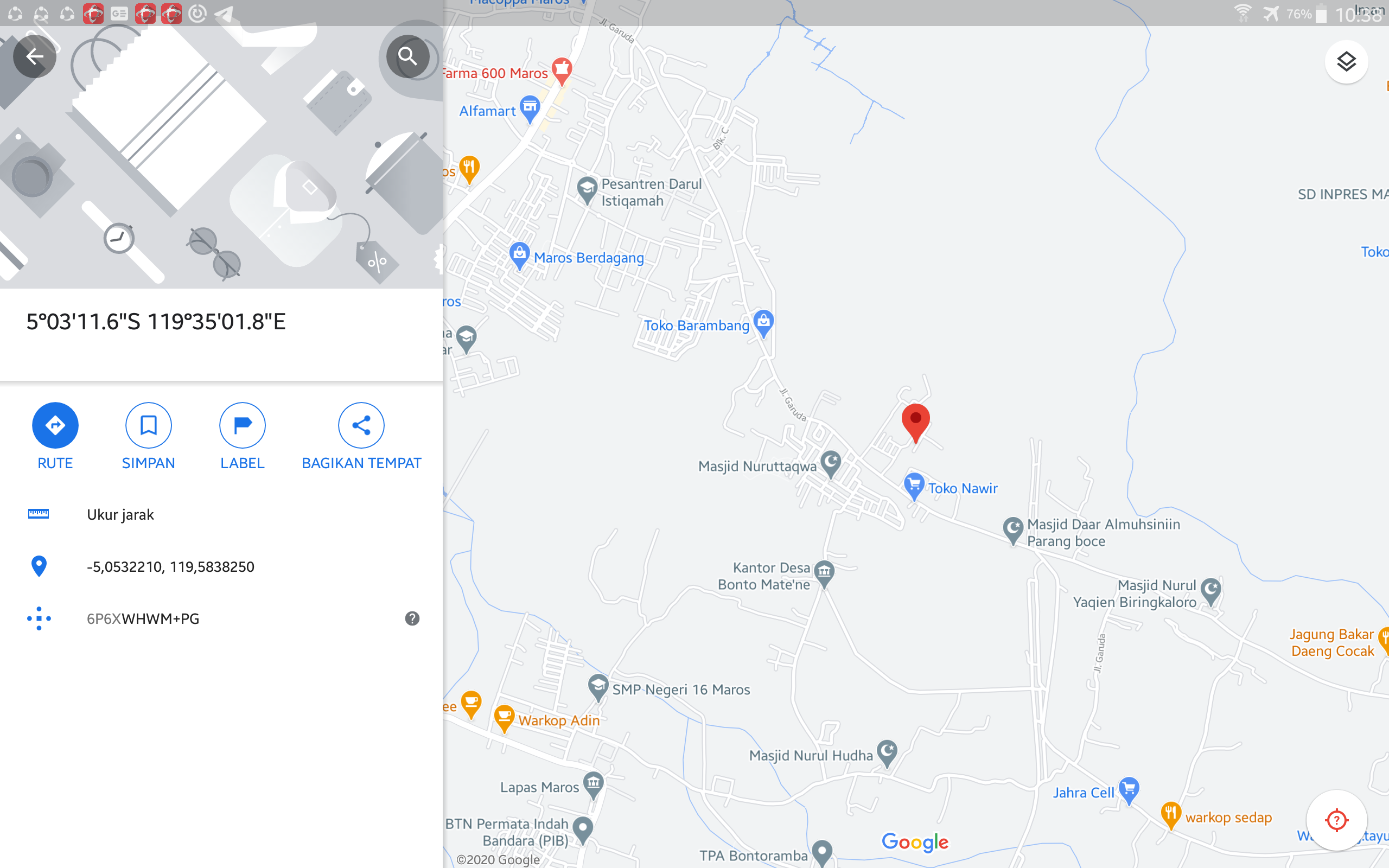Screen dimensions: 1389x868
Task: Open Masjid Nuruttaqwa map marker
Action: click(x=831, y=464)
